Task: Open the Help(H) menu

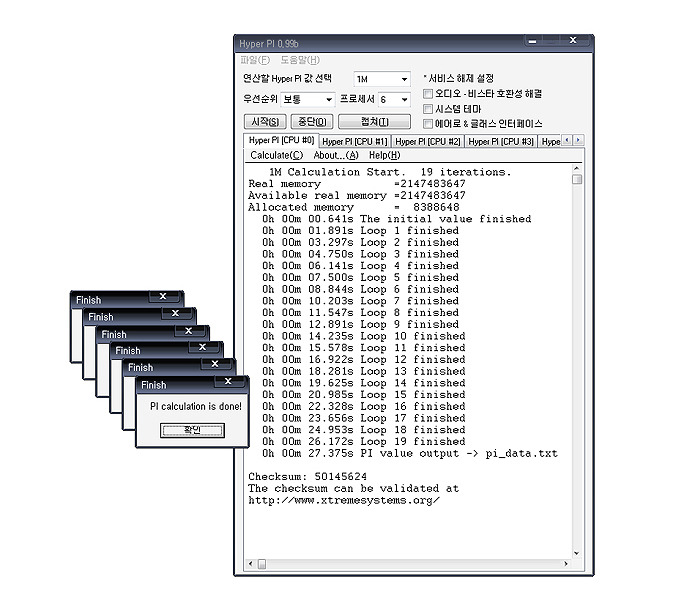Action: pos(384,155)
